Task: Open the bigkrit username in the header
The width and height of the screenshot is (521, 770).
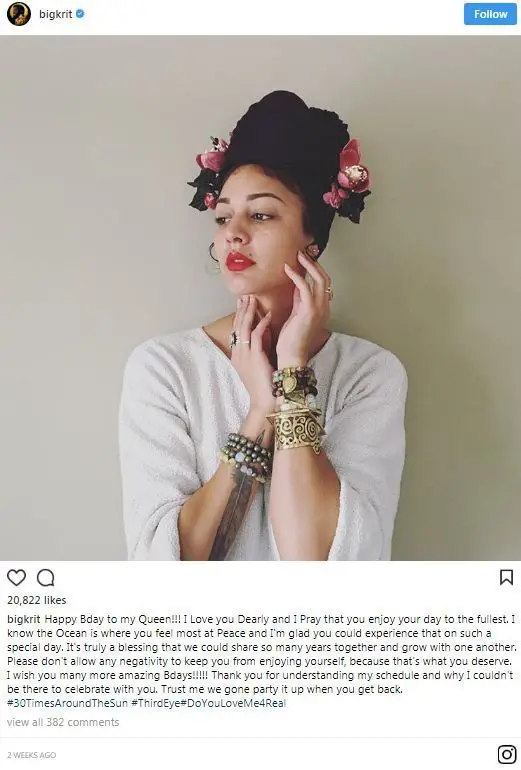Action: (55, 14)
